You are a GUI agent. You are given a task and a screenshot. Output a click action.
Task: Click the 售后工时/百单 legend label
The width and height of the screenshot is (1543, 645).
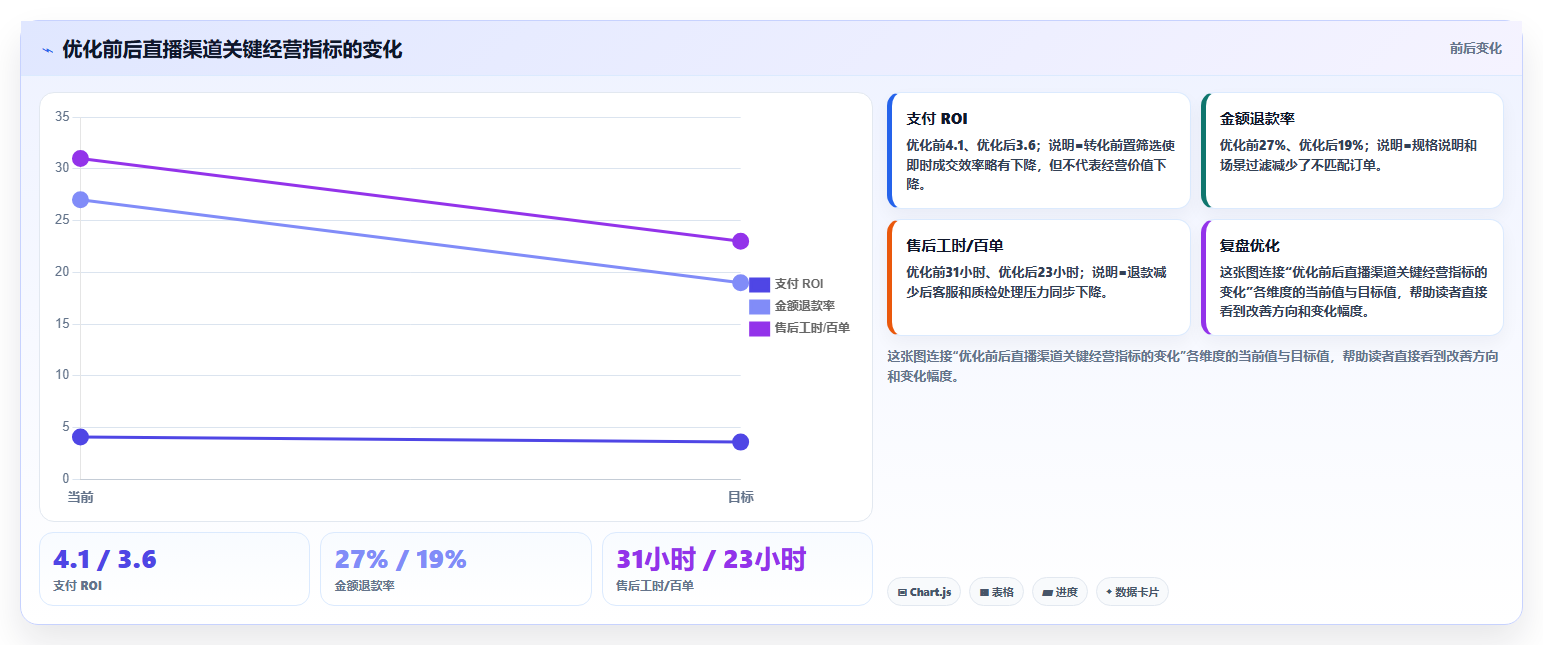(x=812, y=328)
